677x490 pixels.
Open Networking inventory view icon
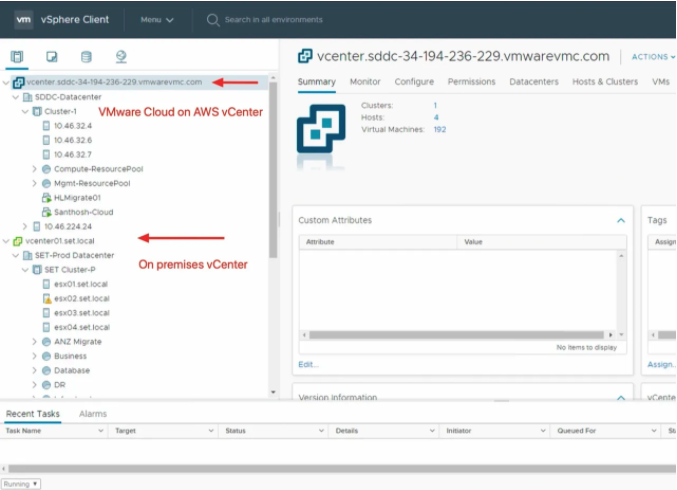click(x=121, y=57)
